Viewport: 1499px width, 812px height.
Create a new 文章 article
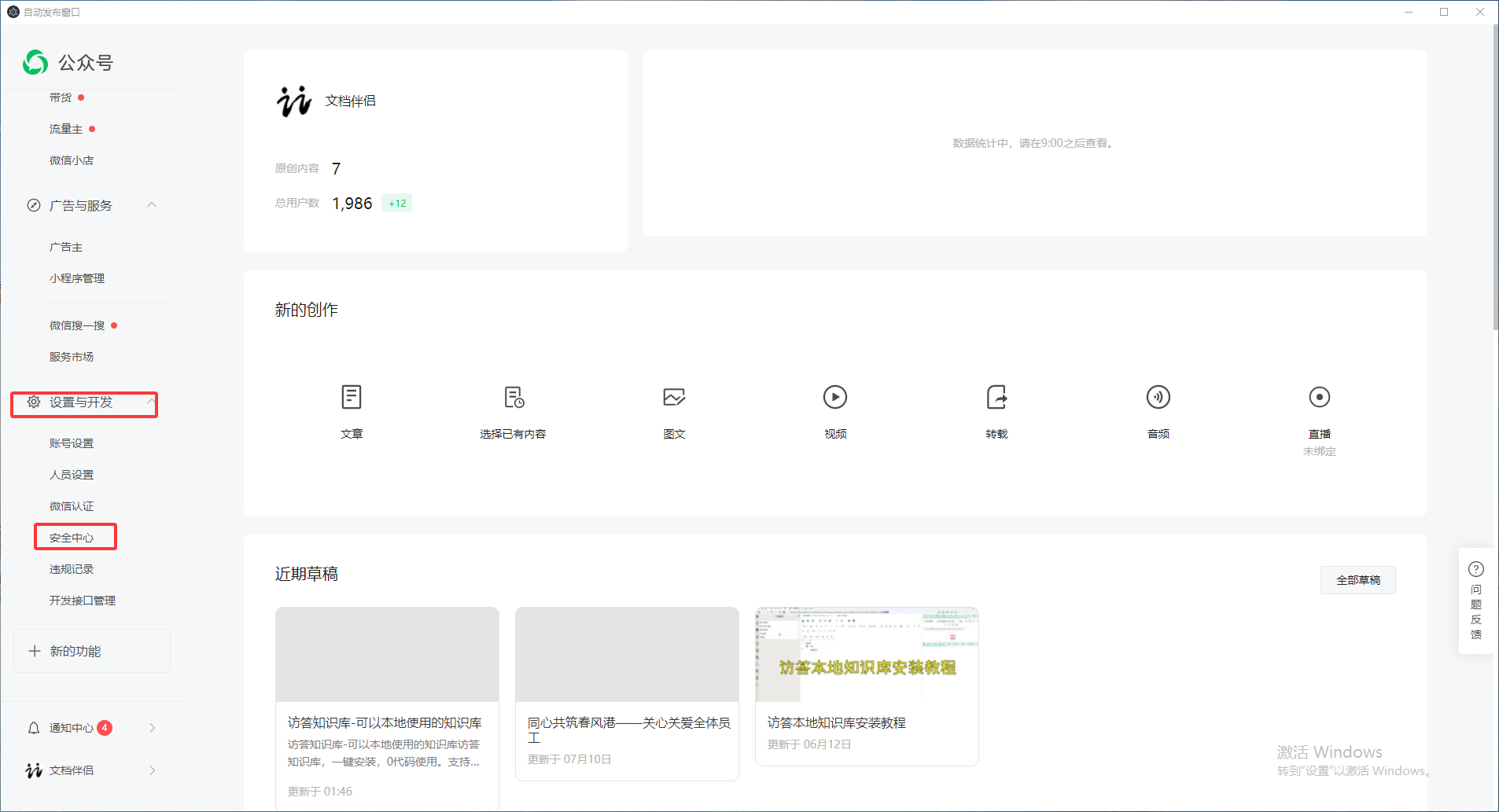click(351, 413)
